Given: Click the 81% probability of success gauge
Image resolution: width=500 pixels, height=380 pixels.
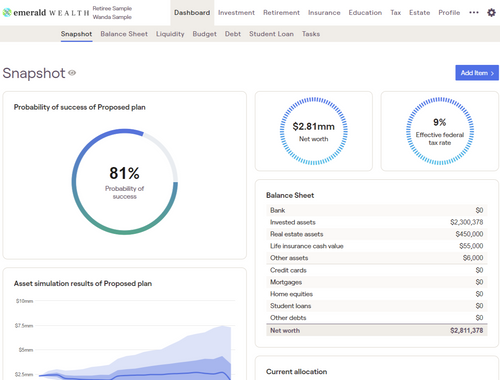Looking at the screenshot, I should [125, 182].
